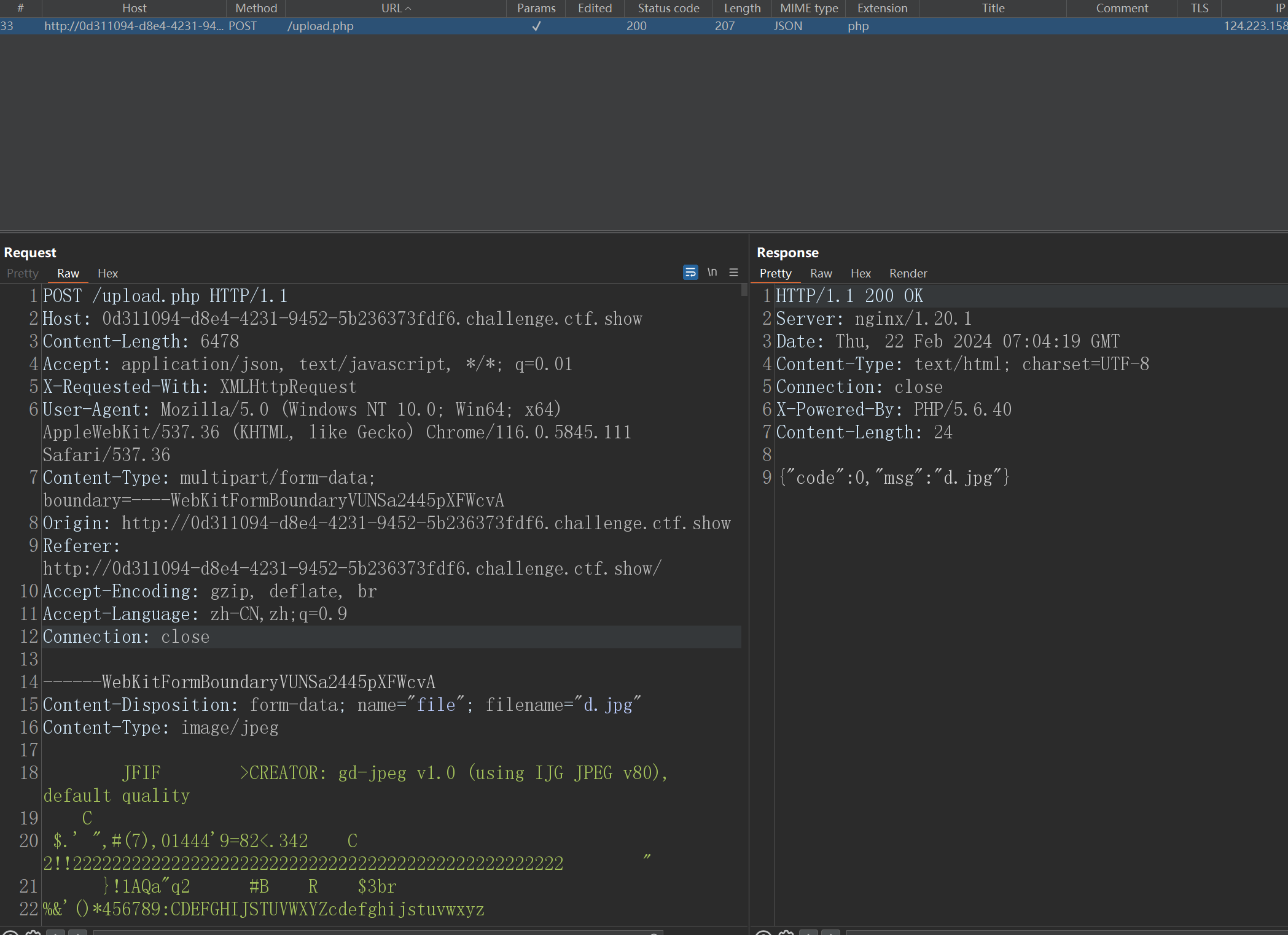The width and height of the screenshot is (1288, 935).
Task: Click the Origin header line
Action: [386, 523]
